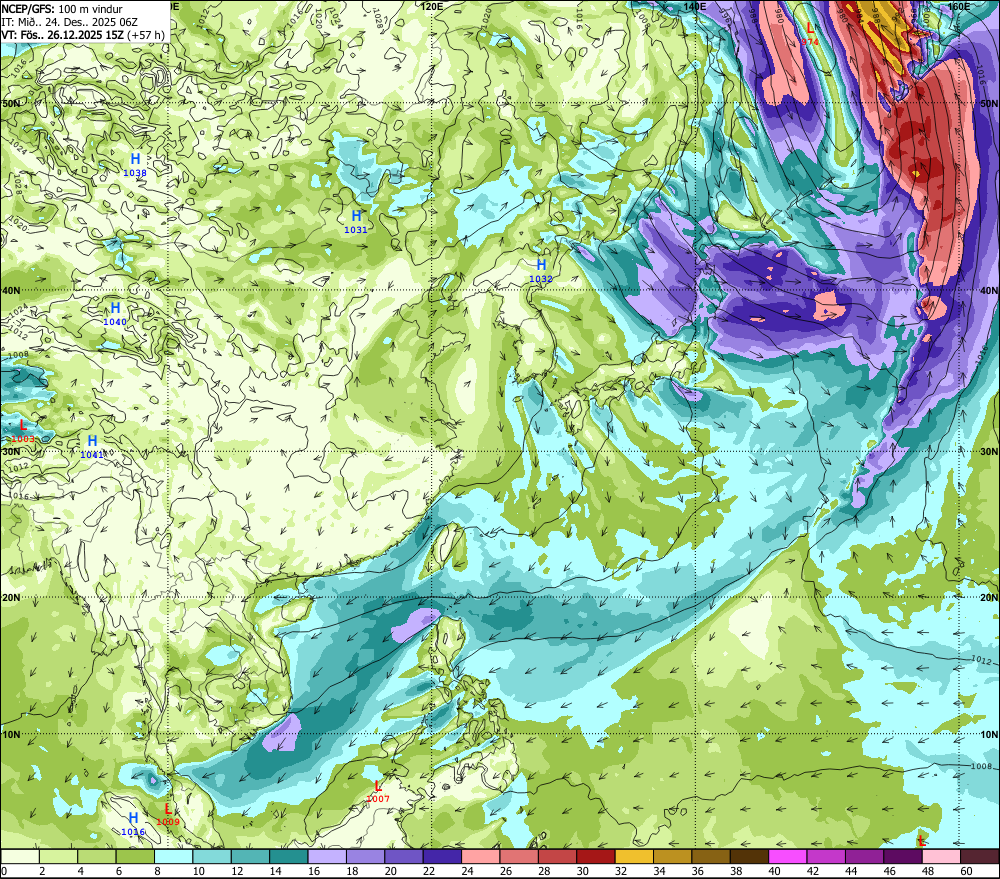Click the 30N latitude label on the left edge
Screen dimensions: 1000x879
point(11,452)
